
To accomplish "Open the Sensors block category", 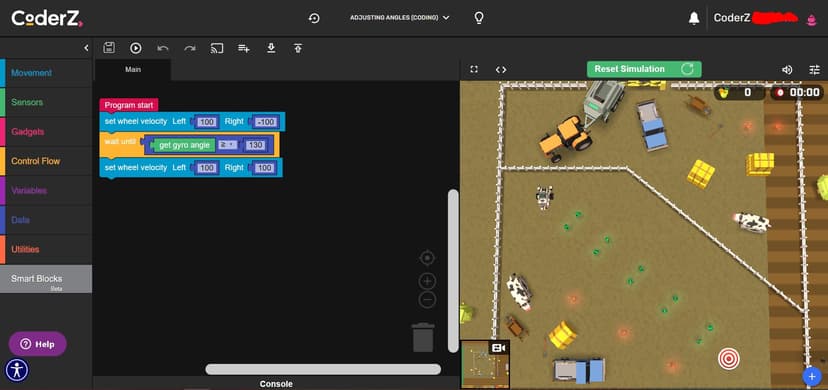I will pyautogui.click(x=46, y=102).
